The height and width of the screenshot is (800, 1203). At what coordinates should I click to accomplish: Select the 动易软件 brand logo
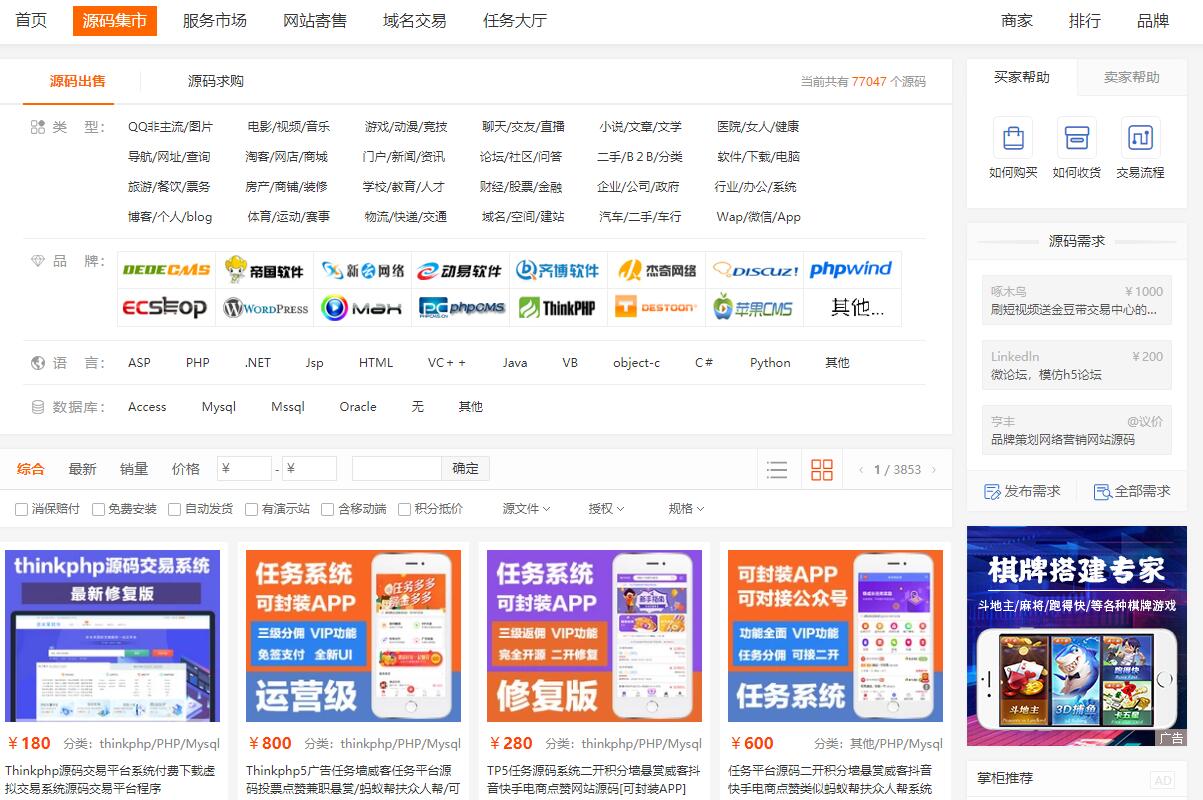tap(460, 270)
